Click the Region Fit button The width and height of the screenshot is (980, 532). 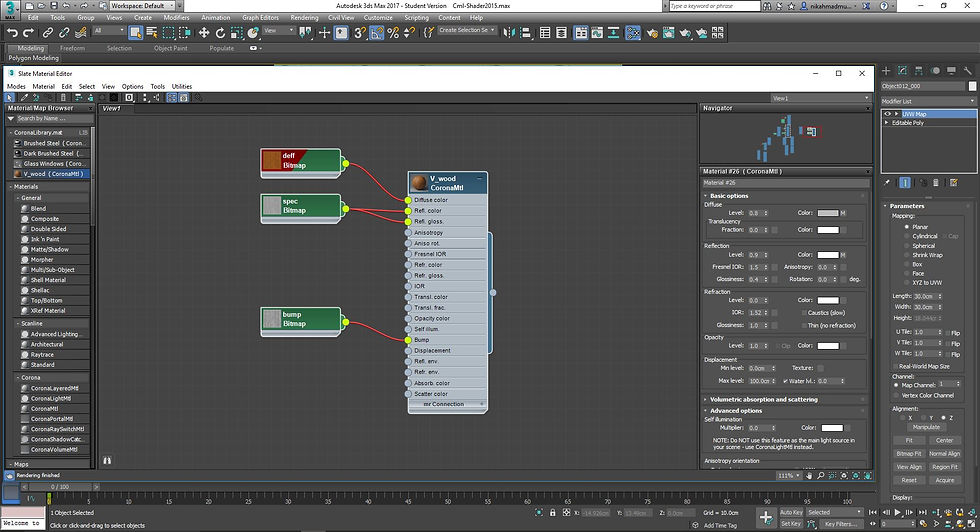[944, 467]
